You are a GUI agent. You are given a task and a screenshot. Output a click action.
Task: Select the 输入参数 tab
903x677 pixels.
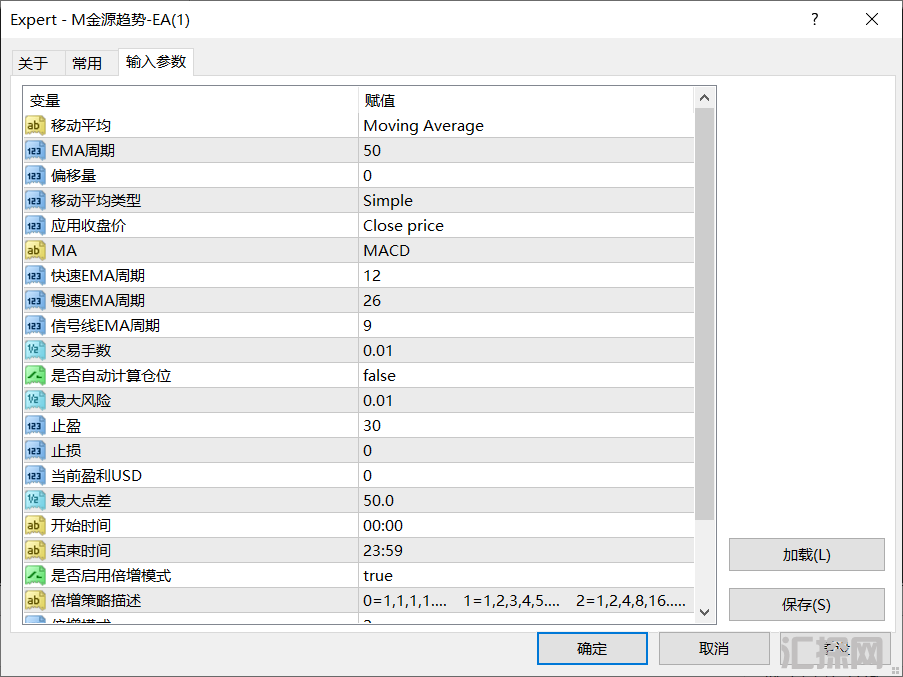(155, 62)
